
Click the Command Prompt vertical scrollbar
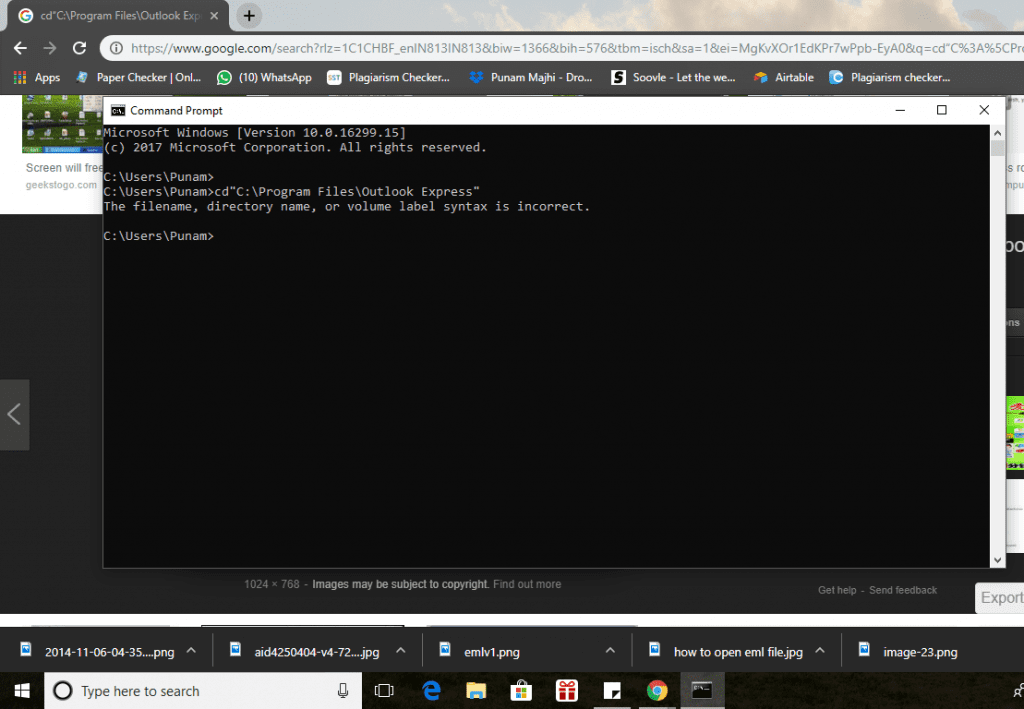(x=997, y=350)
